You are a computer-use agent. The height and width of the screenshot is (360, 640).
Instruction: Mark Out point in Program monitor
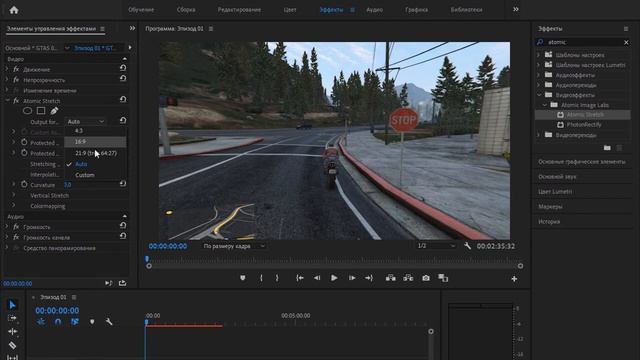tap(277, 278)
